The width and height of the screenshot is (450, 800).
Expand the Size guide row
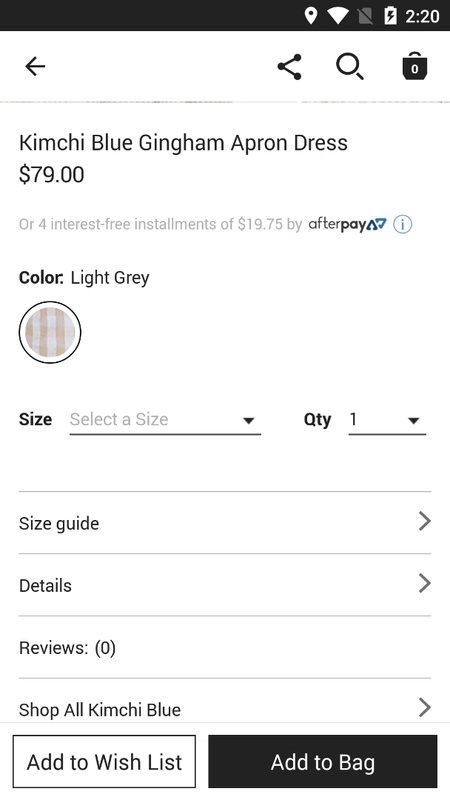(225, 522)
